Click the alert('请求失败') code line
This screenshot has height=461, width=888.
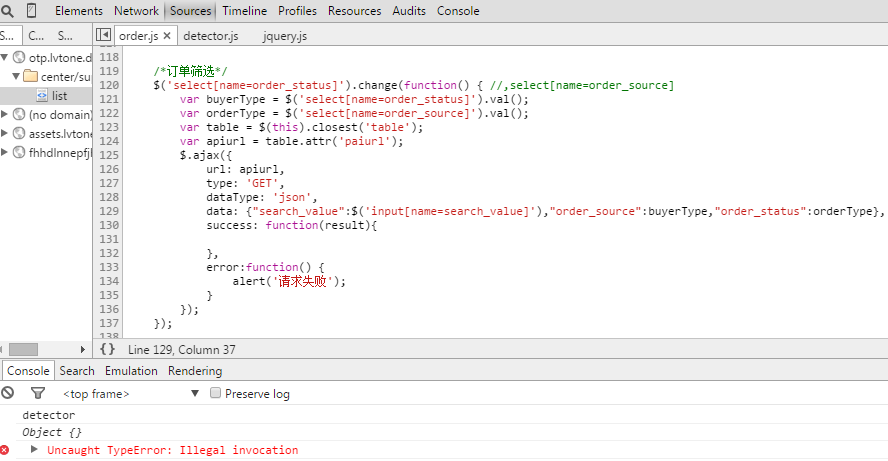pyautogui.click(x=289, y=281)
